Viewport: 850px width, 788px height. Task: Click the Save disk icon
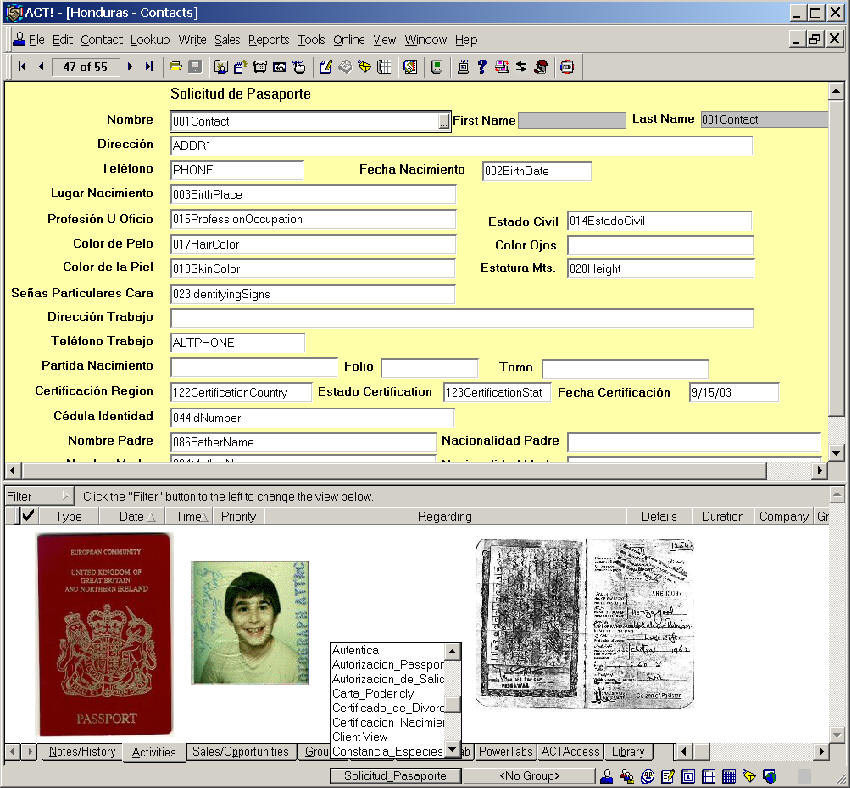[195, 67]
